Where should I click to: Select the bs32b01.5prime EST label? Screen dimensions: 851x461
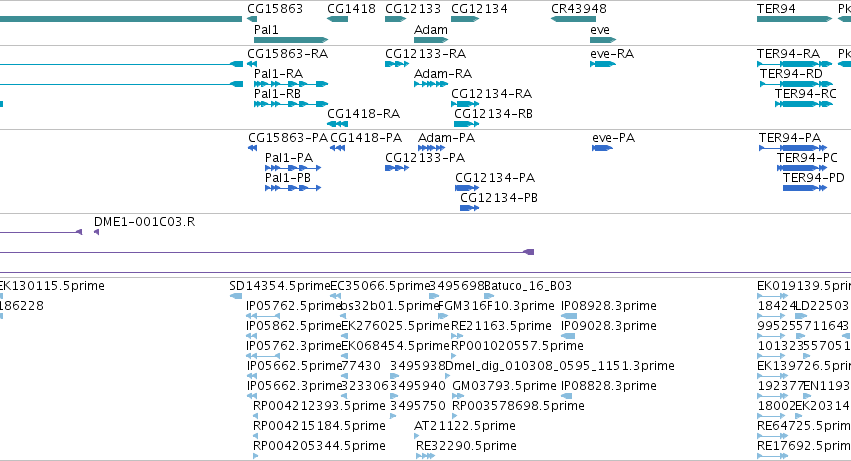390,306
